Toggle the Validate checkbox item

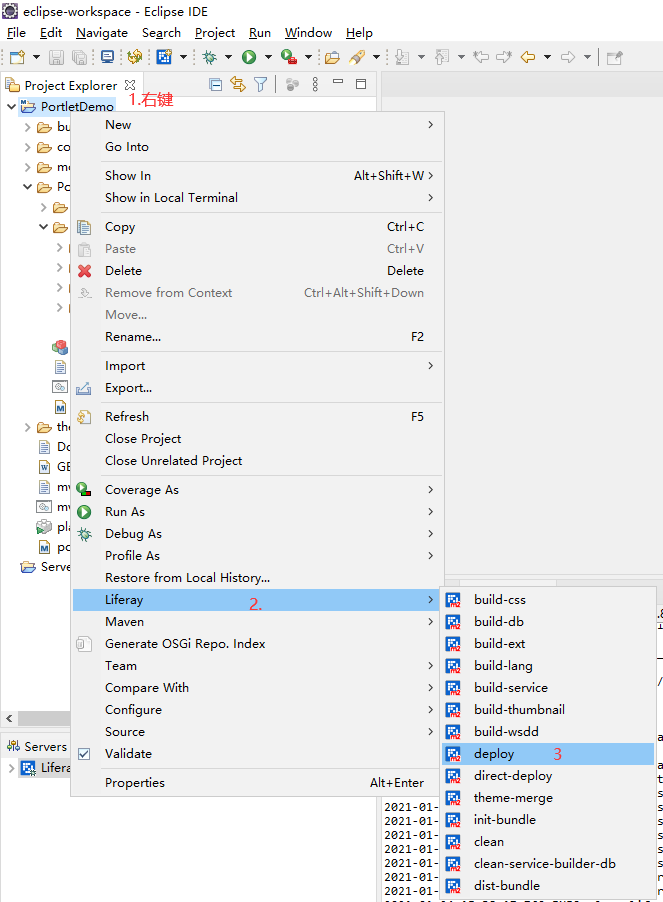coord(84,754)
